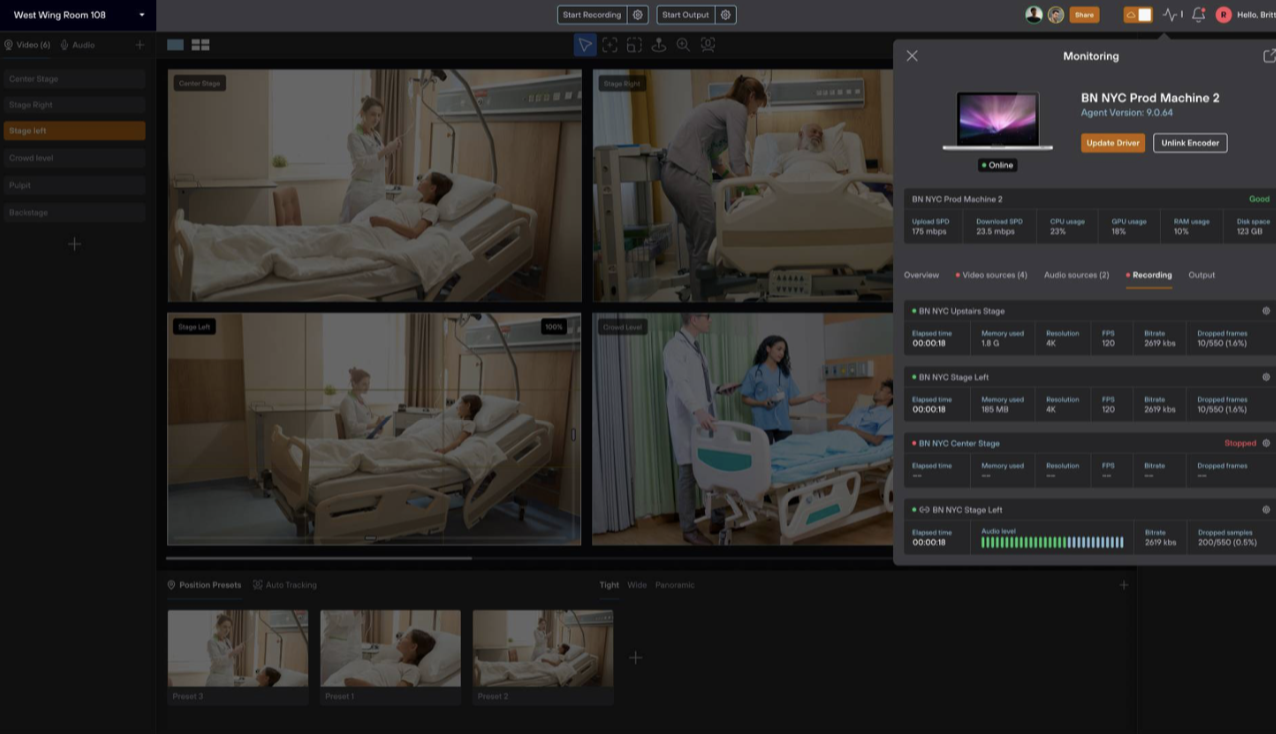Select the arrow pointer tool
The height and width of the screenshot is (734, 1276).
585,45
